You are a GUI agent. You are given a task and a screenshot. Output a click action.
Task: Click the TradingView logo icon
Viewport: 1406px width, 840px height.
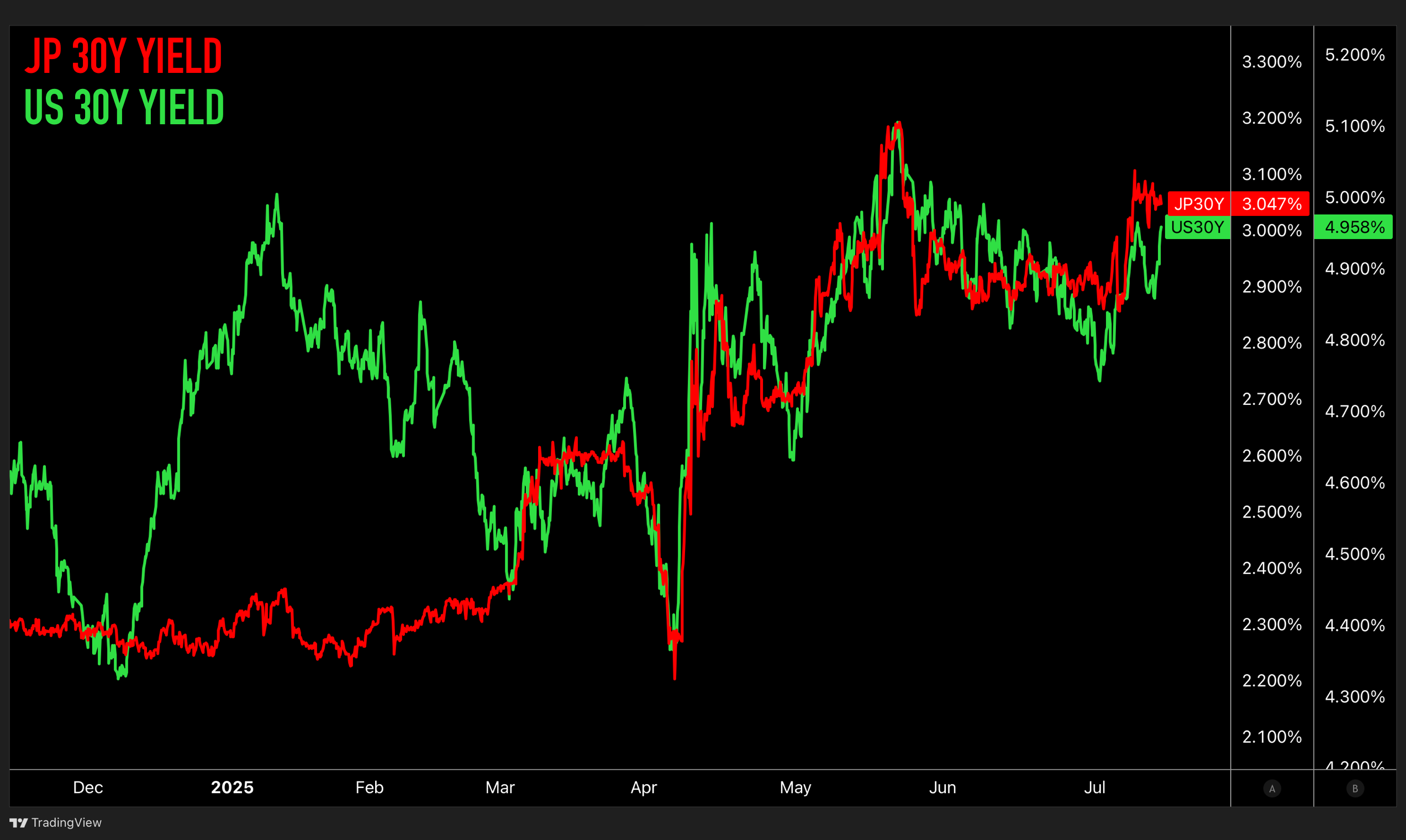click(x=18, y=822)
